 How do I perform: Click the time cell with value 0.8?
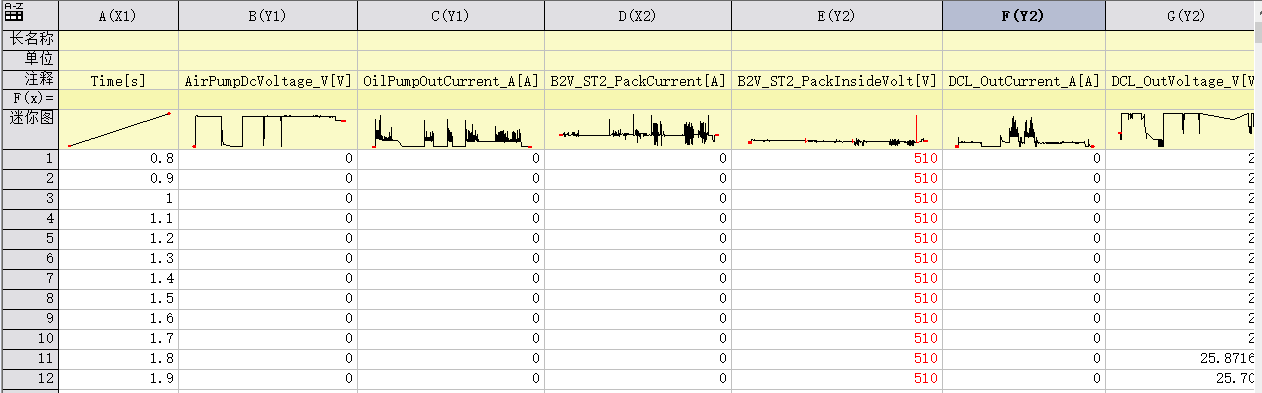[x=118, y=159]
